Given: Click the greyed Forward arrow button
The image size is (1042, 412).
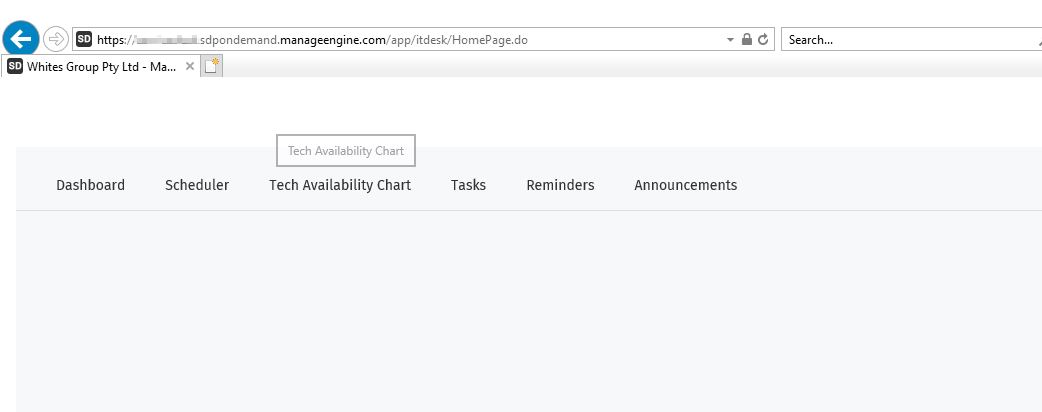Looking at the screenshot, I should (56, 39).
